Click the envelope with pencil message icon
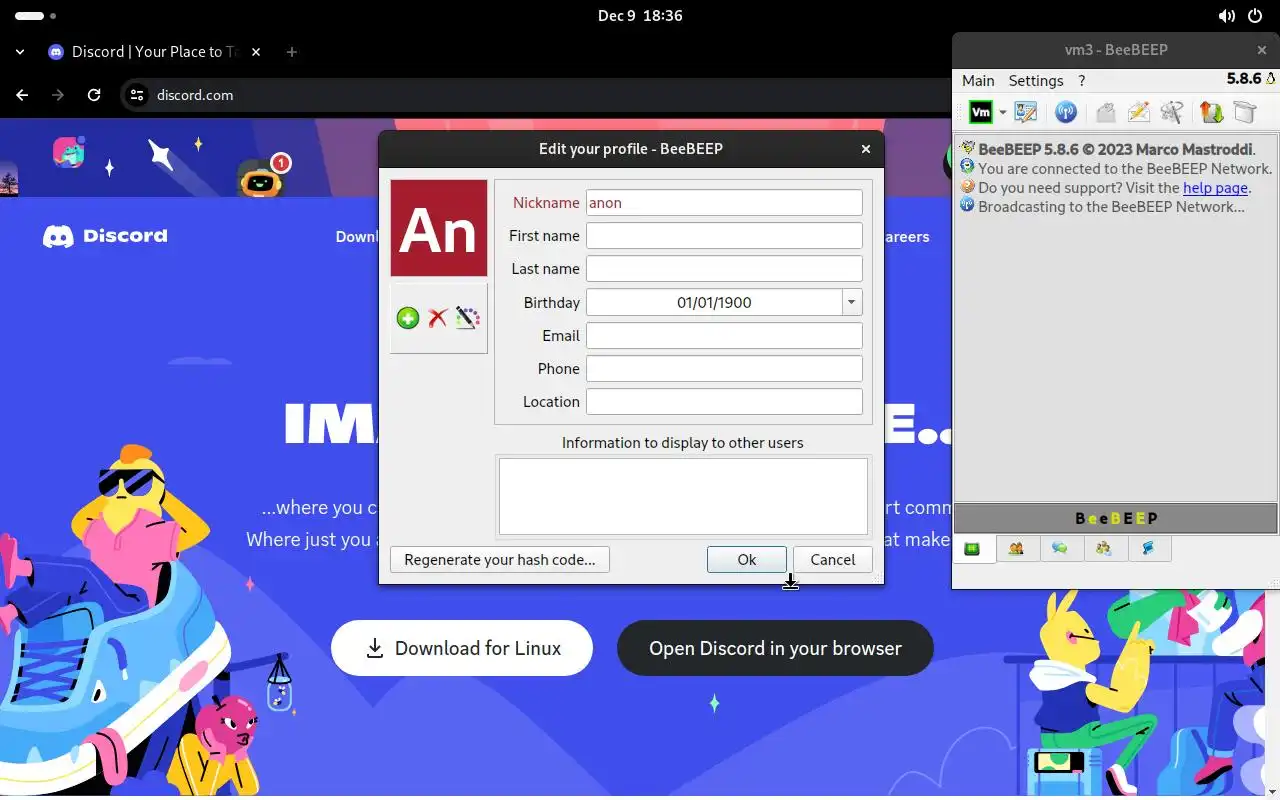Screen dimensions: 1280x800 click(x=1138, y=112)
